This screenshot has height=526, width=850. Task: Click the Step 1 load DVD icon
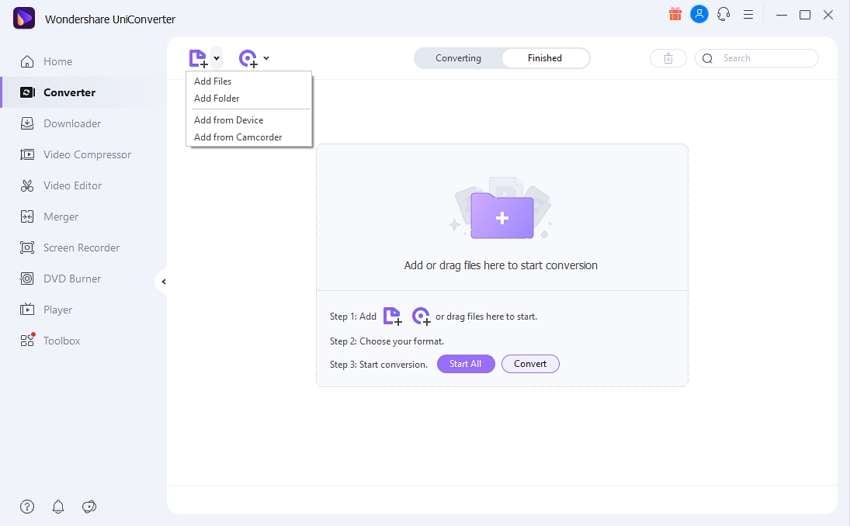(x=421, y=316)
